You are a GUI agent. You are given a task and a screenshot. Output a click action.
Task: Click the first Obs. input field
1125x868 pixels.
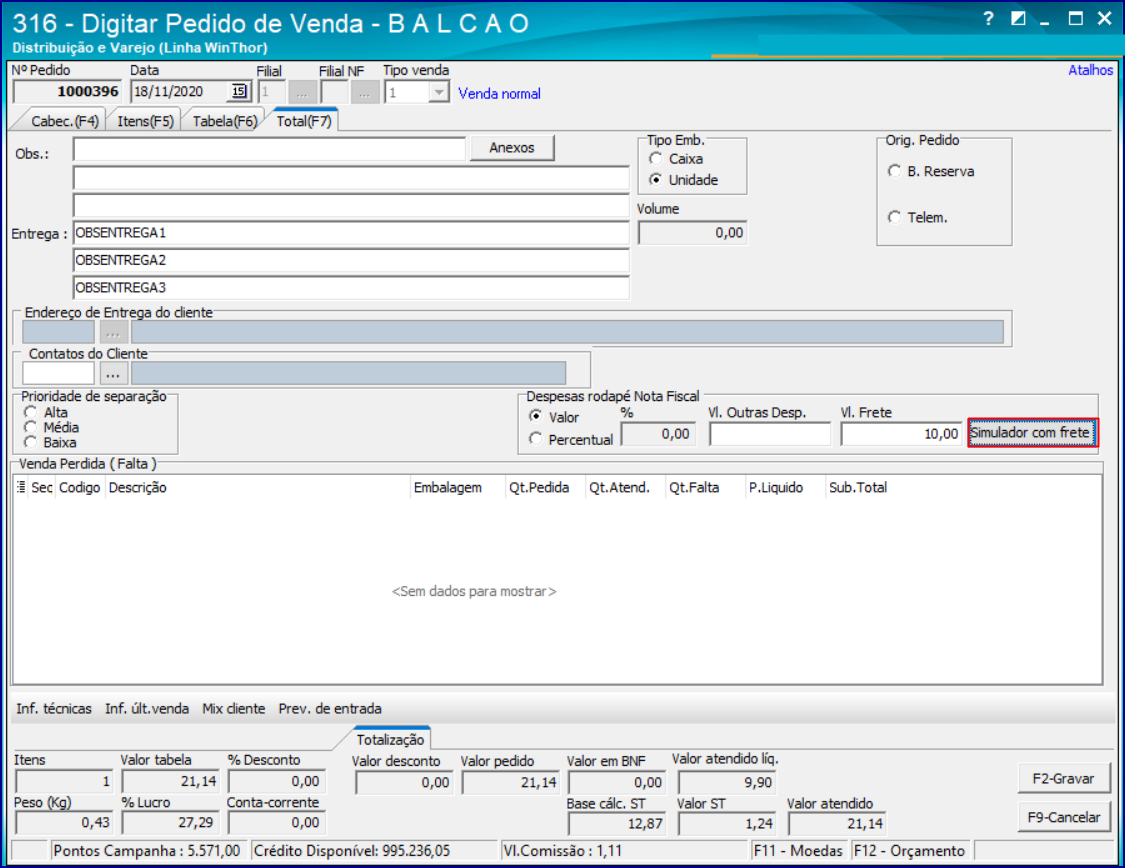[x=269, y=149]
